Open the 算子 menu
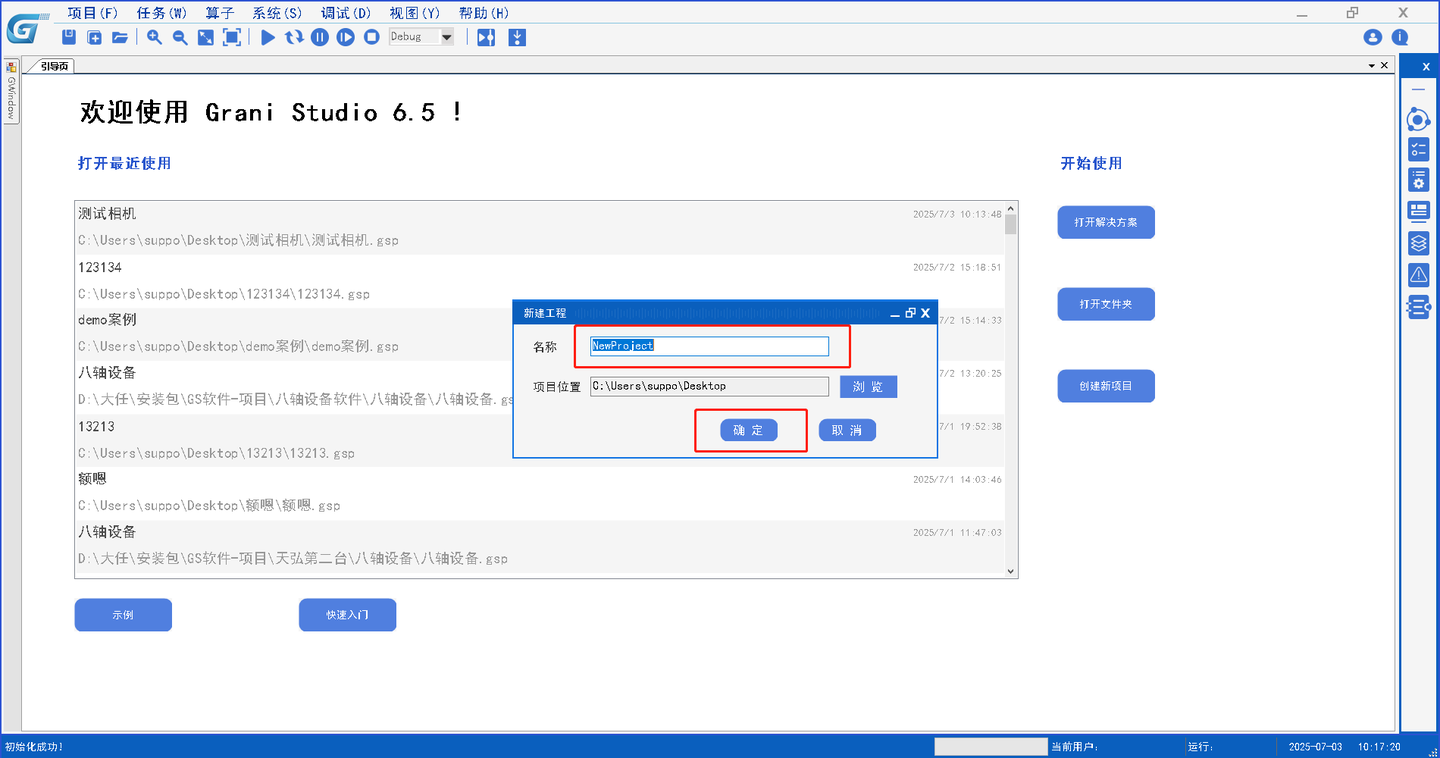The image size is (1440, 758). [220, 13]
